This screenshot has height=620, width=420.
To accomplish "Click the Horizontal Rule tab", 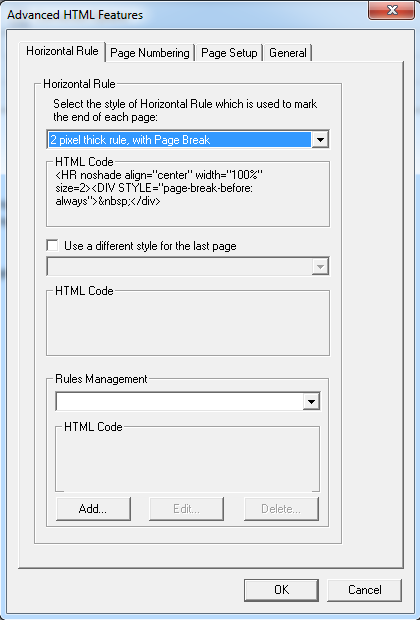I will pyautogui.click(x=62, y=51).
